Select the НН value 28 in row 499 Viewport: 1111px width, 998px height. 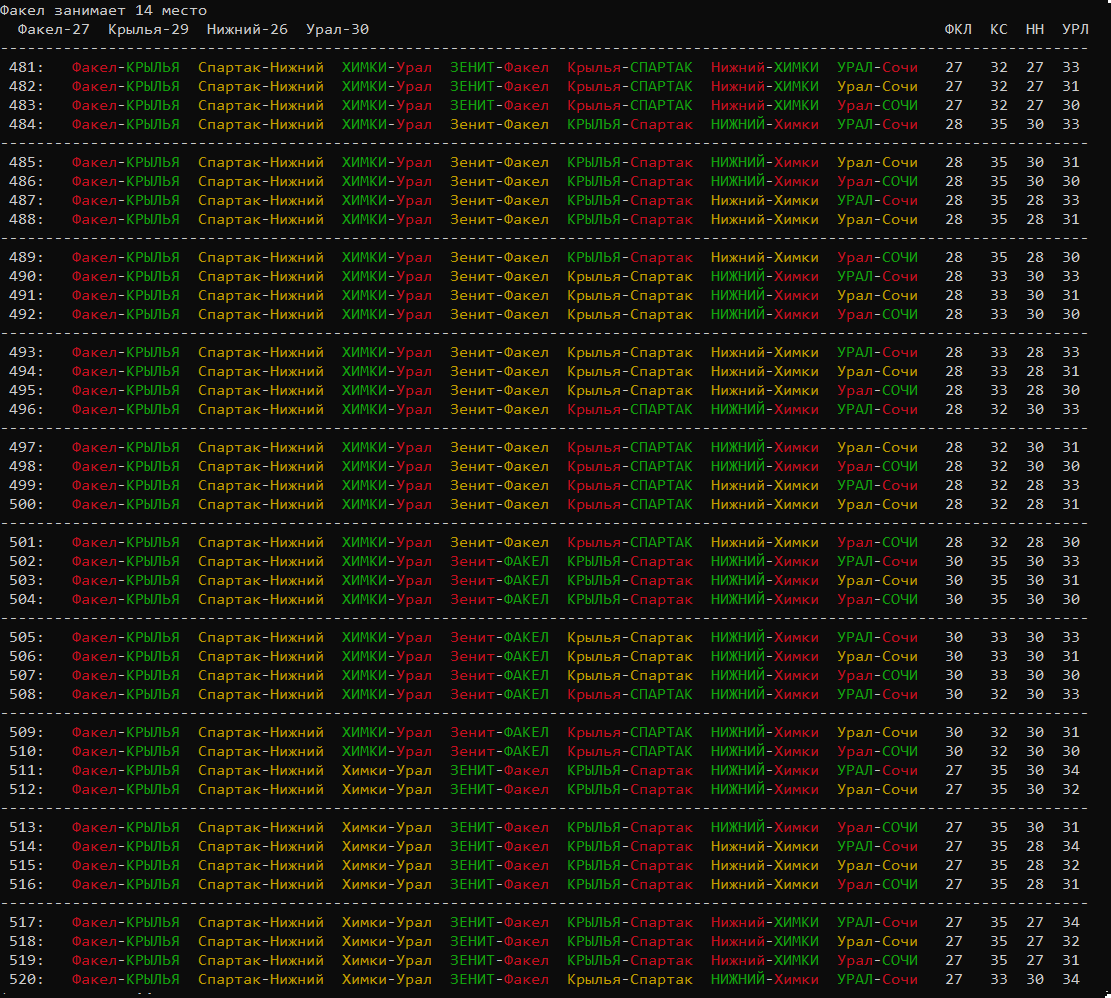[1034, 485]
